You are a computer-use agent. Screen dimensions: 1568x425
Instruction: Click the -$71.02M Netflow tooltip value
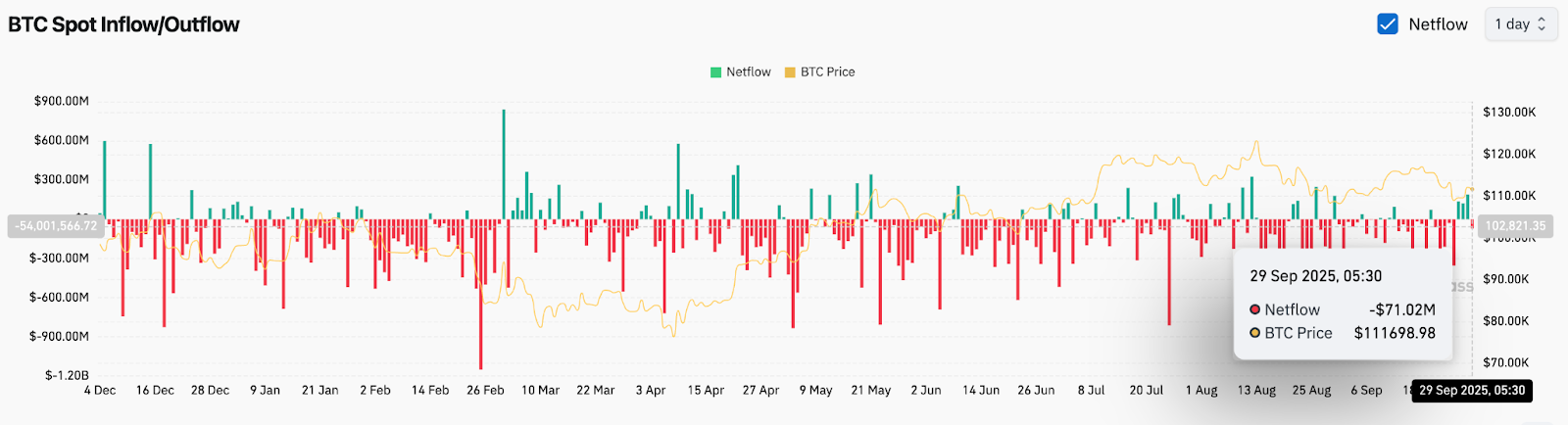[1401, 309]
